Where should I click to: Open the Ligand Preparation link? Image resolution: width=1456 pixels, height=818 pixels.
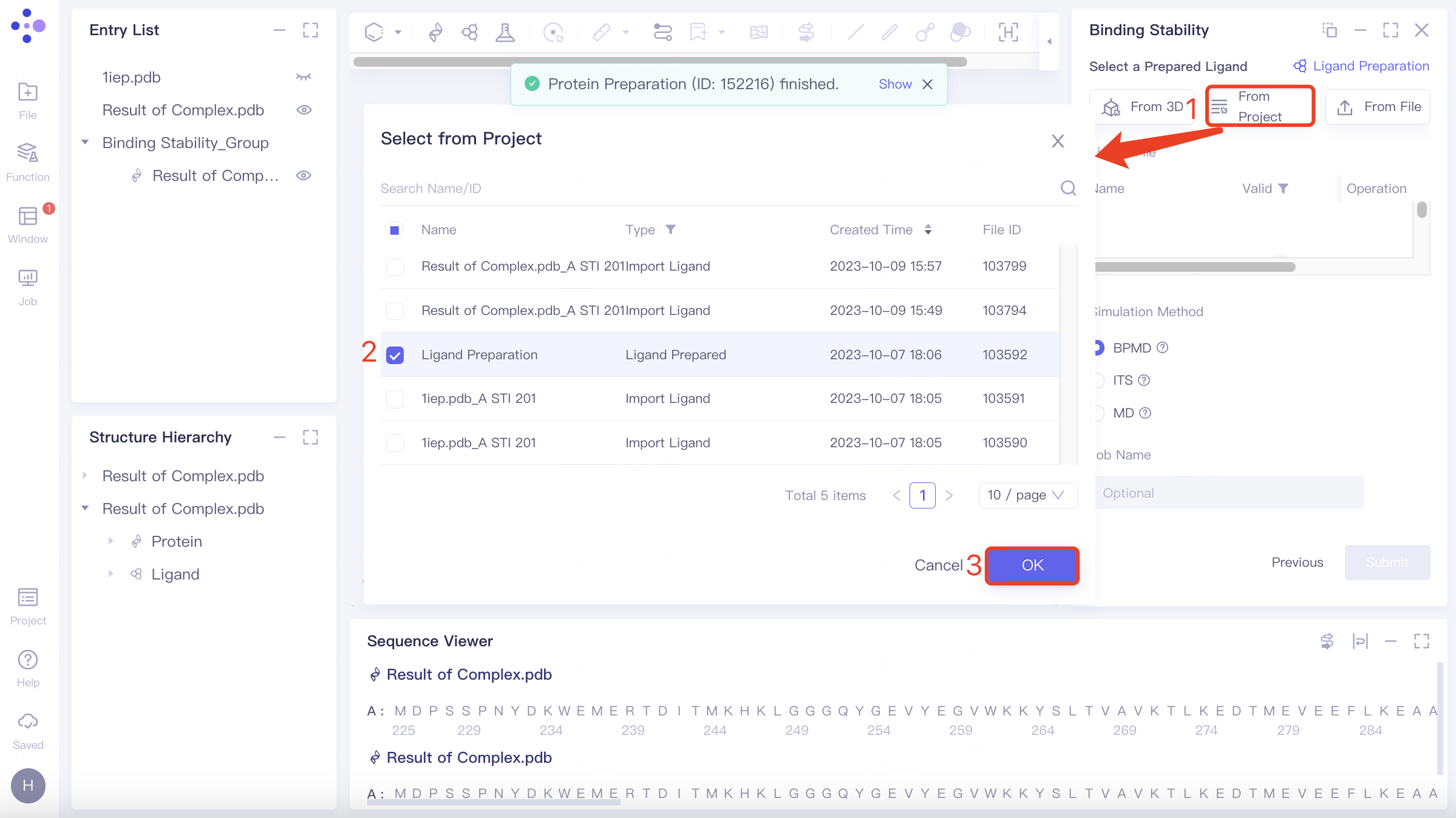point(1361,66)
